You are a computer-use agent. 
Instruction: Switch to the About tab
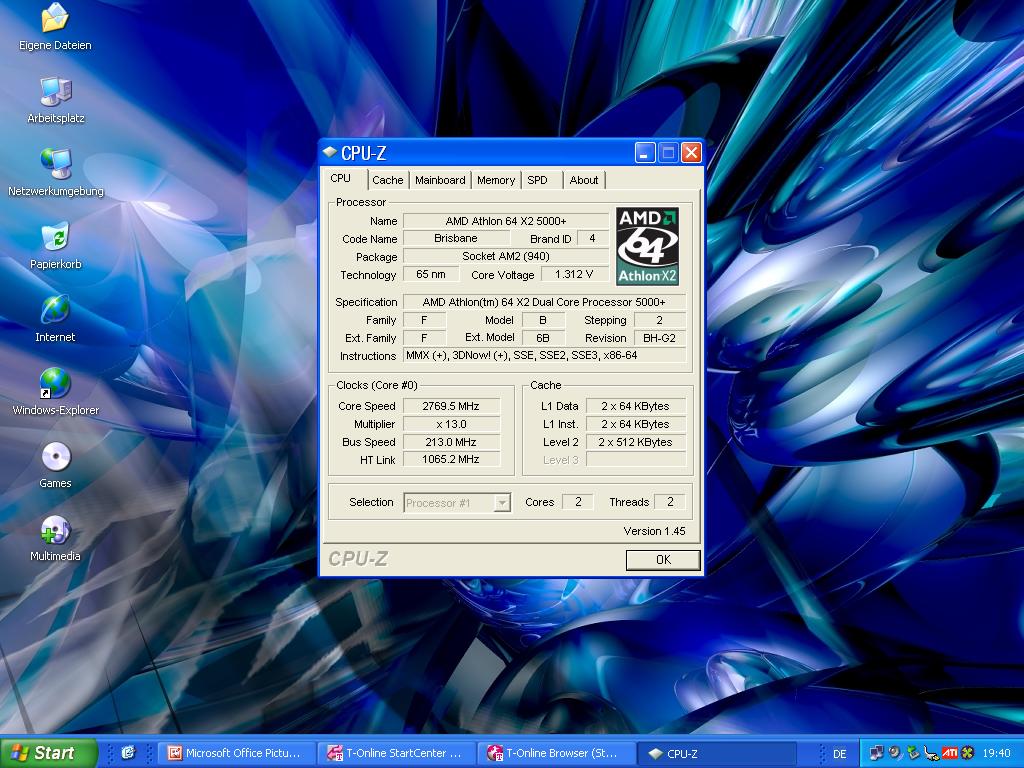click(584, 180)
